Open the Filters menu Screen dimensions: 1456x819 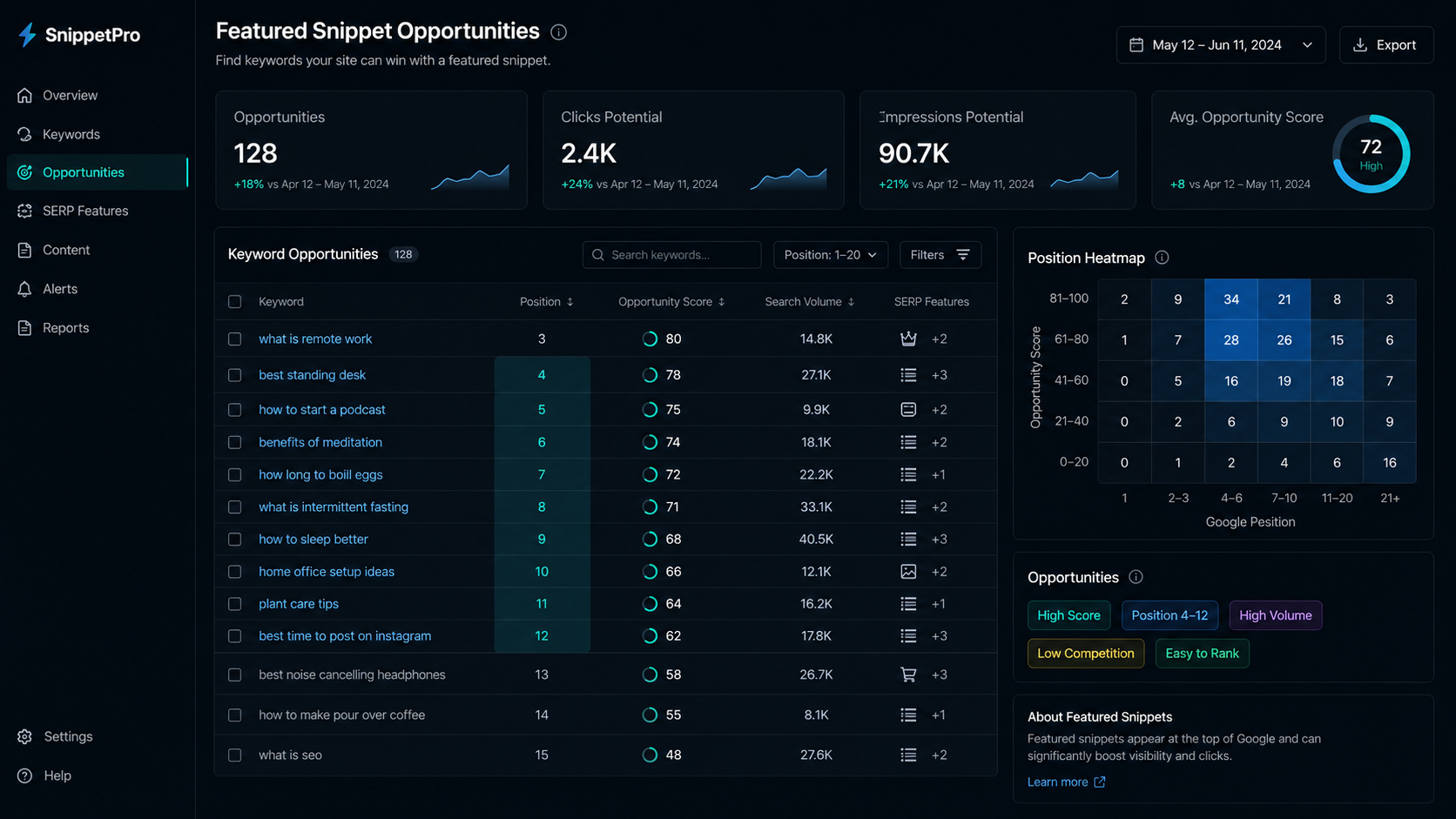click(940, 255)
